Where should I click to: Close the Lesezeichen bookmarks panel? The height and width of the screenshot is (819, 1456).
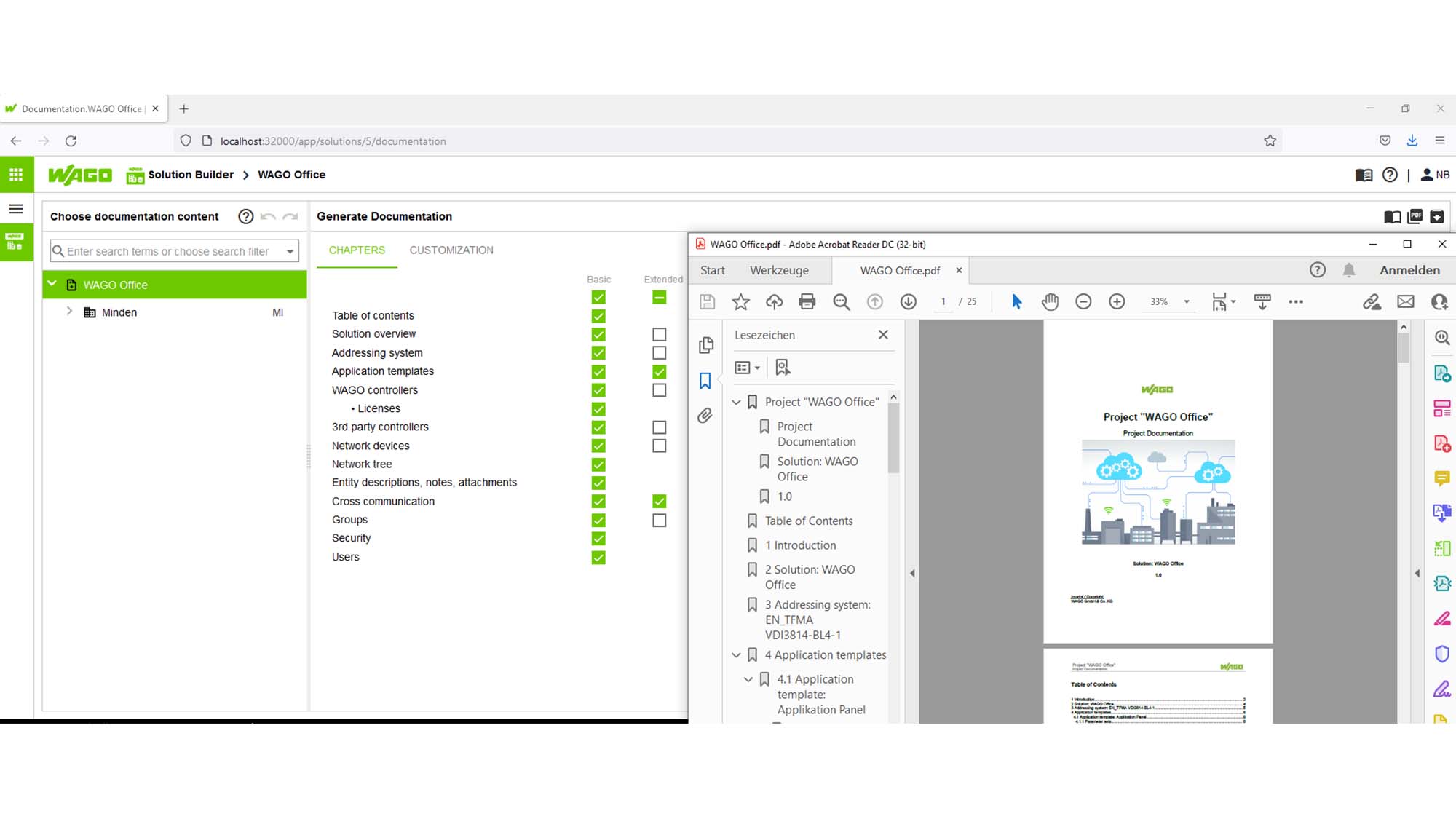(883, 335)
